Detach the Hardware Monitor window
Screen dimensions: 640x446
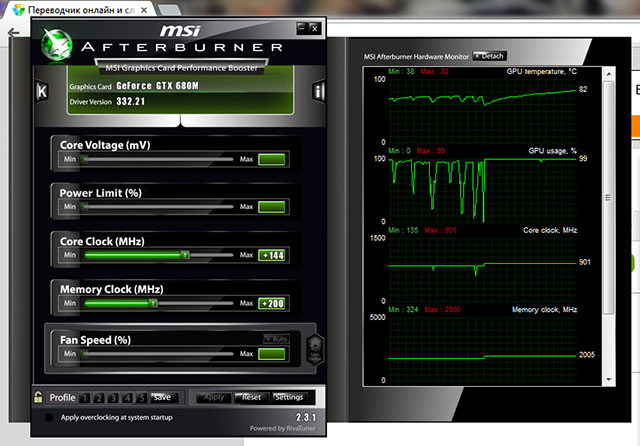point(490,56)
